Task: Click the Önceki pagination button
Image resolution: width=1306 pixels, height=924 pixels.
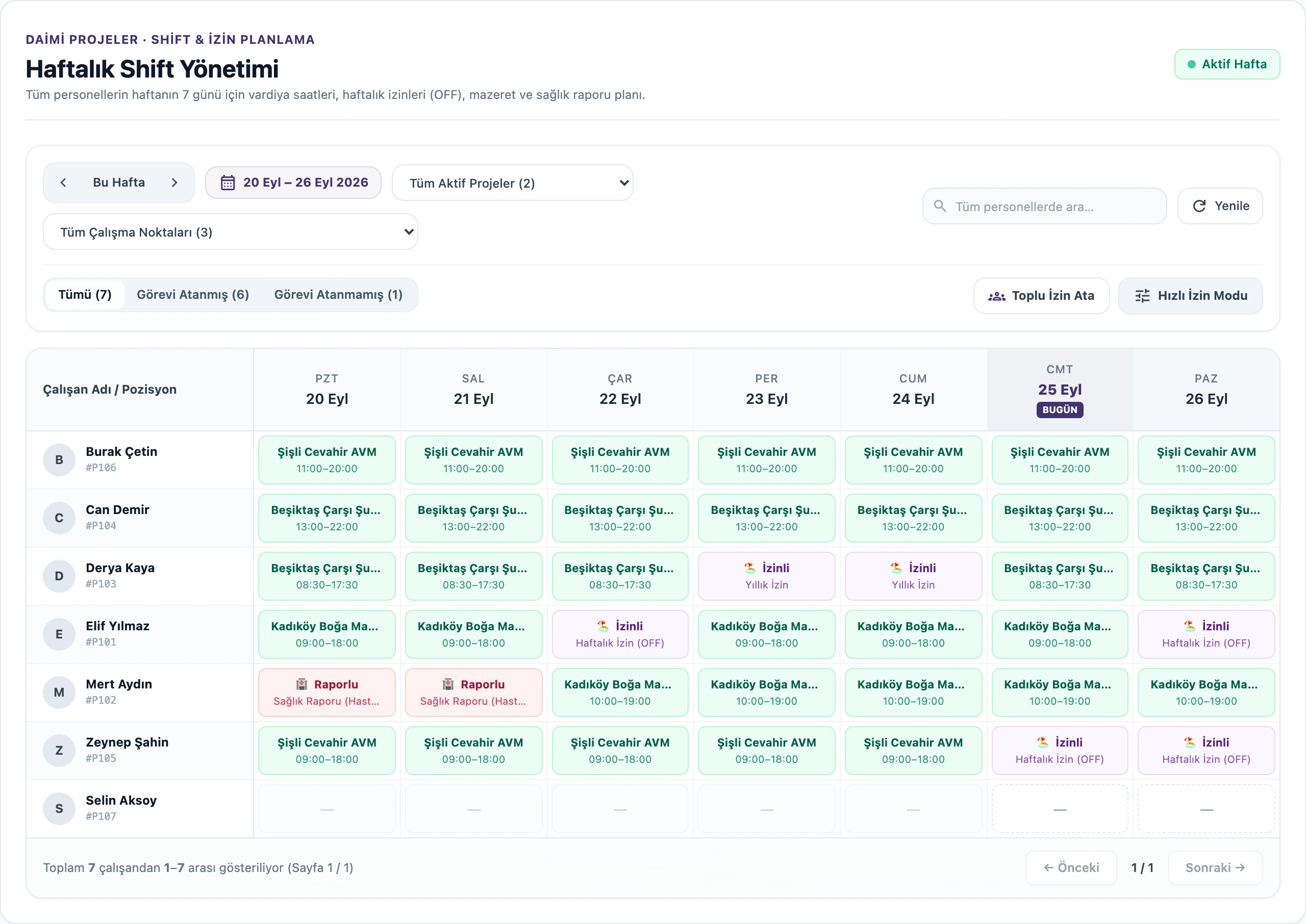Action: click(x=1071, y=868)
